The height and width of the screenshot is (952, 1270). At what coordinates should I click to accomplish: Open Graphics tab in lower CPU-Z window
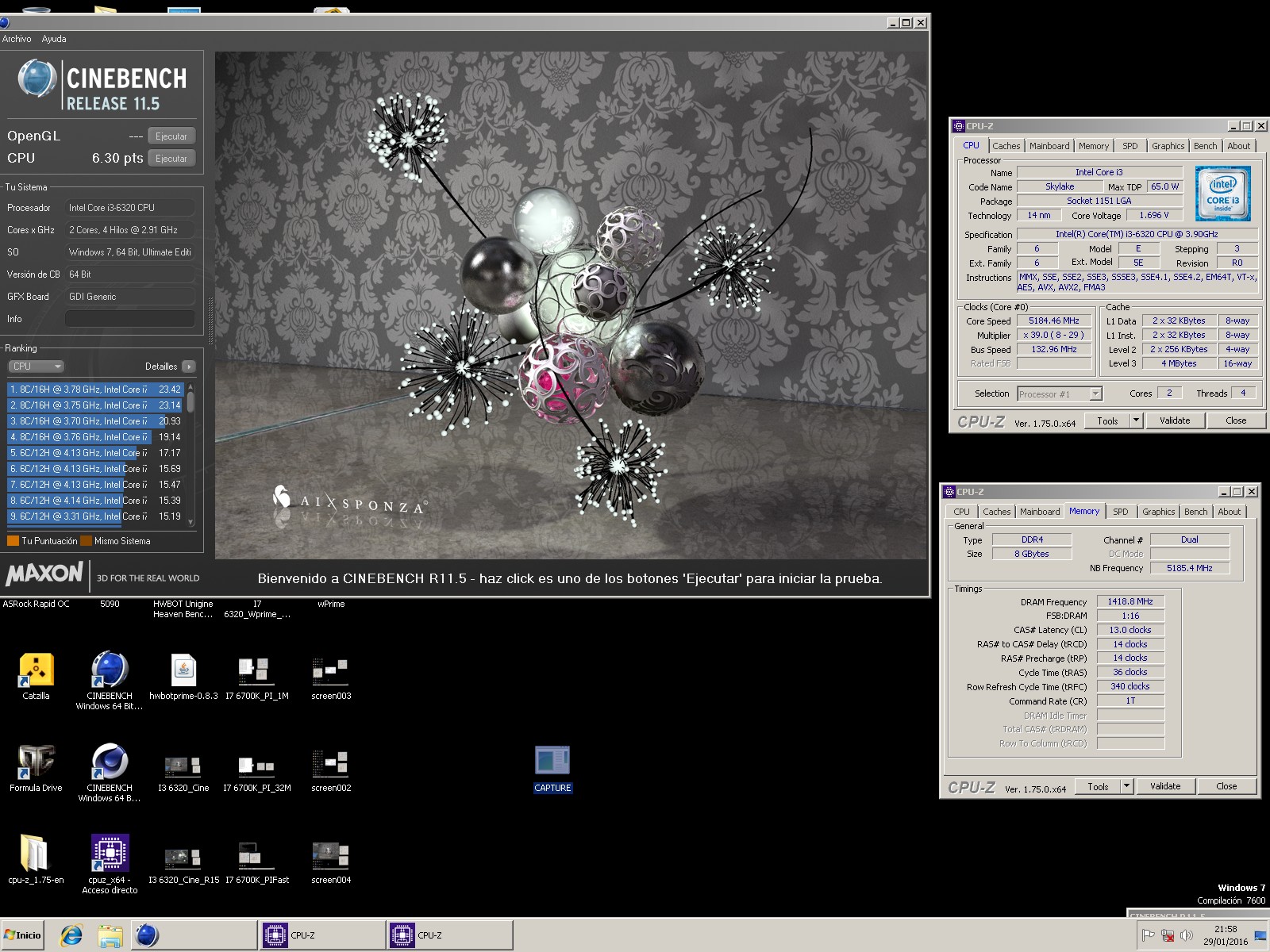click(x=1158, y=512)
